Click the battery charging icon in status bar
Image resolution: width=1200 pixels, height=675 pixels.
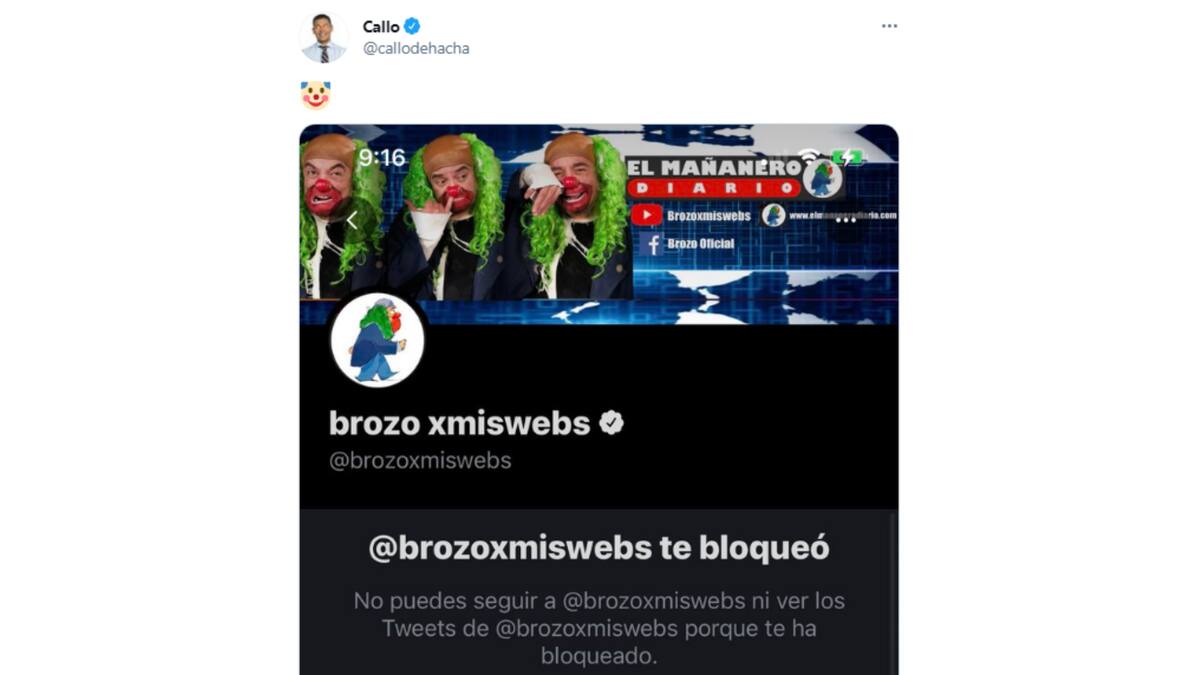pos(850,158)
